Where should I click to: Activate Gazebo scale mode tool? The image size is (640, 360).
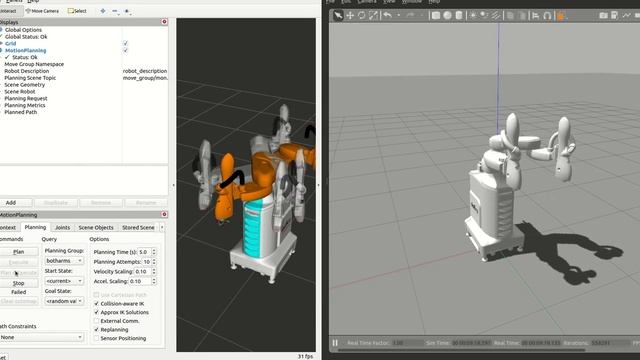tap(373, 16)
